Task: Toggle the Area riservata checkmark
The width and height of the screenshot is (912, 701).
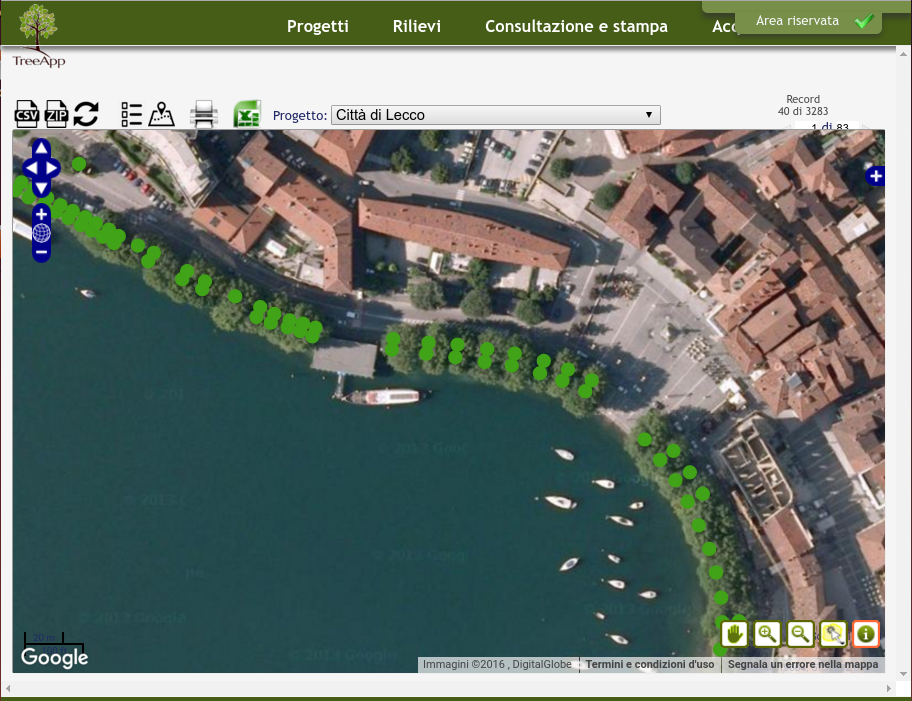Action: point(864,20)
